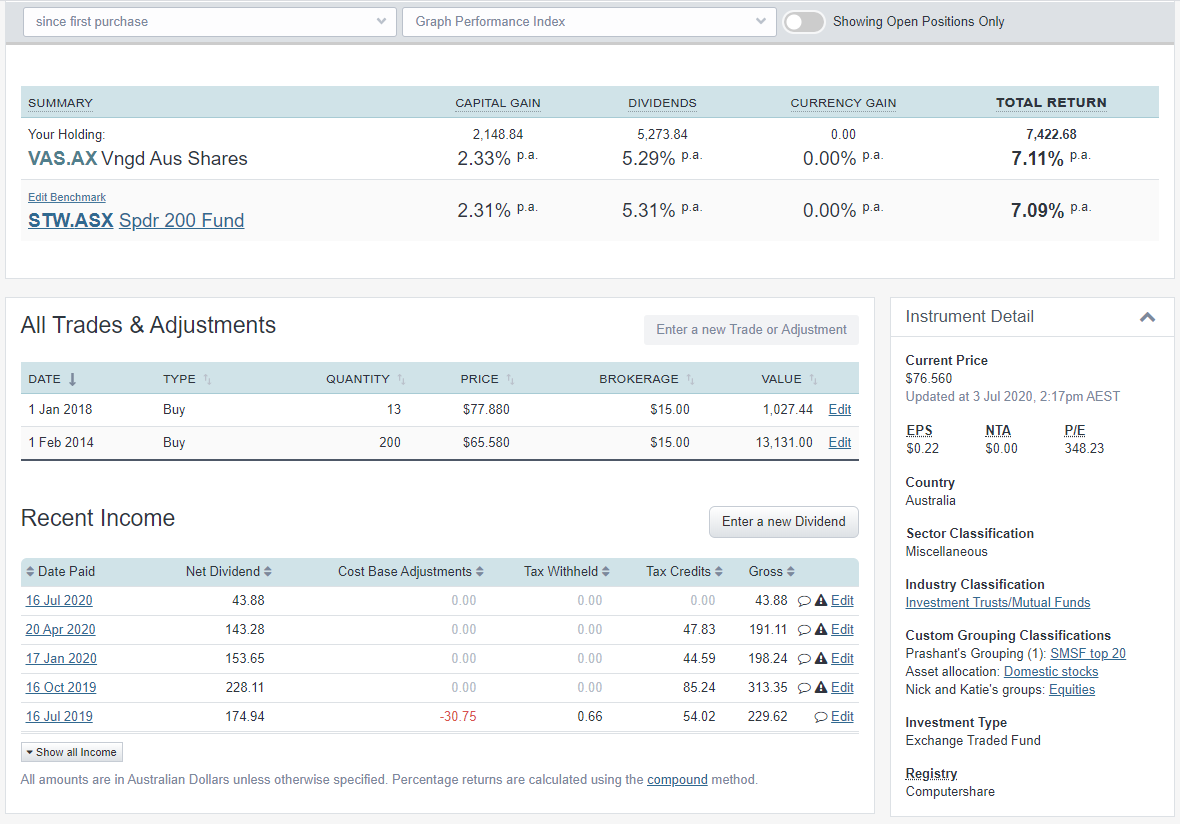Open the since first purchase dropdown

(209, 20)
